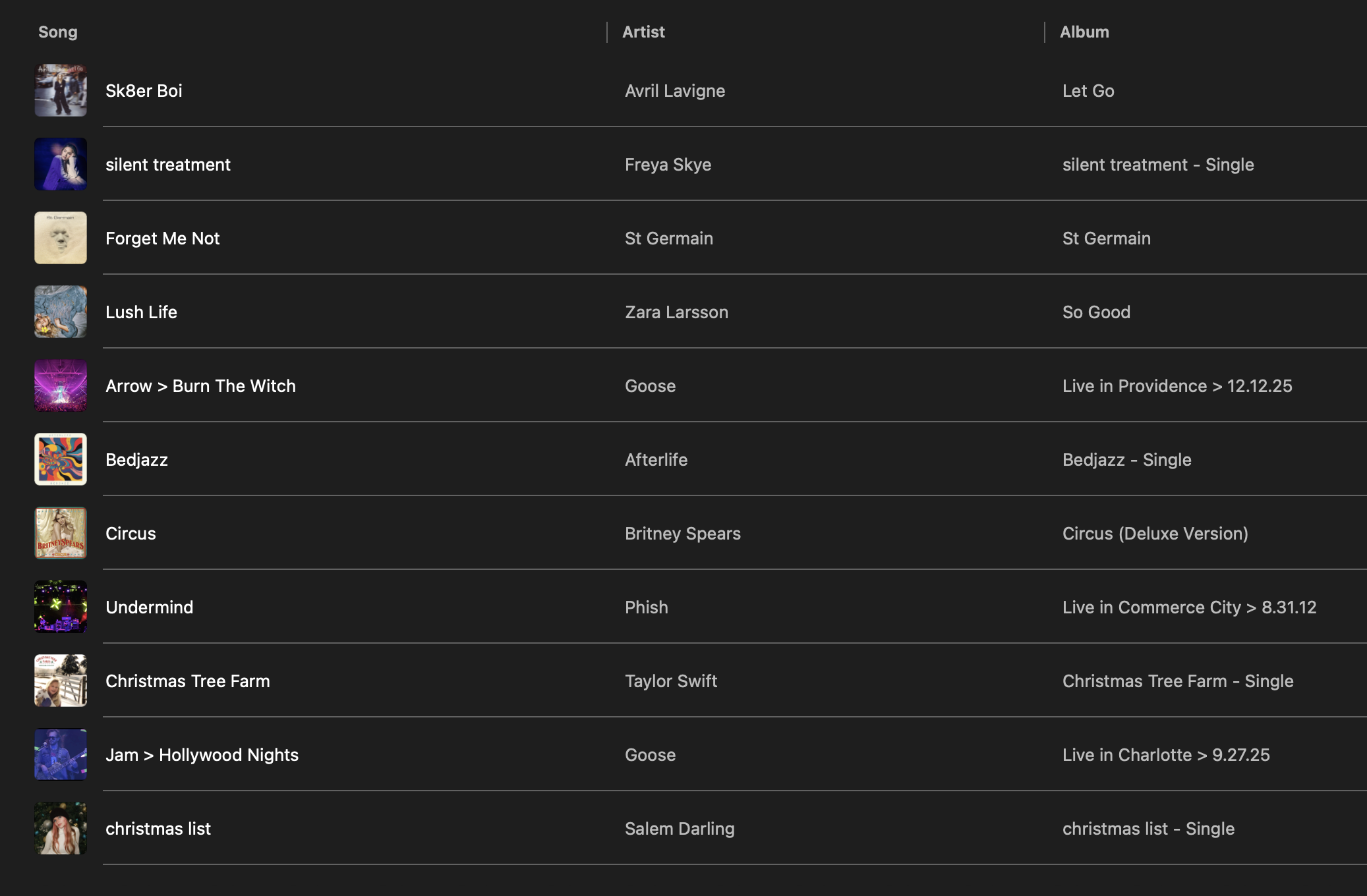Click the Circus album cover thumbnail

[61, 533]
